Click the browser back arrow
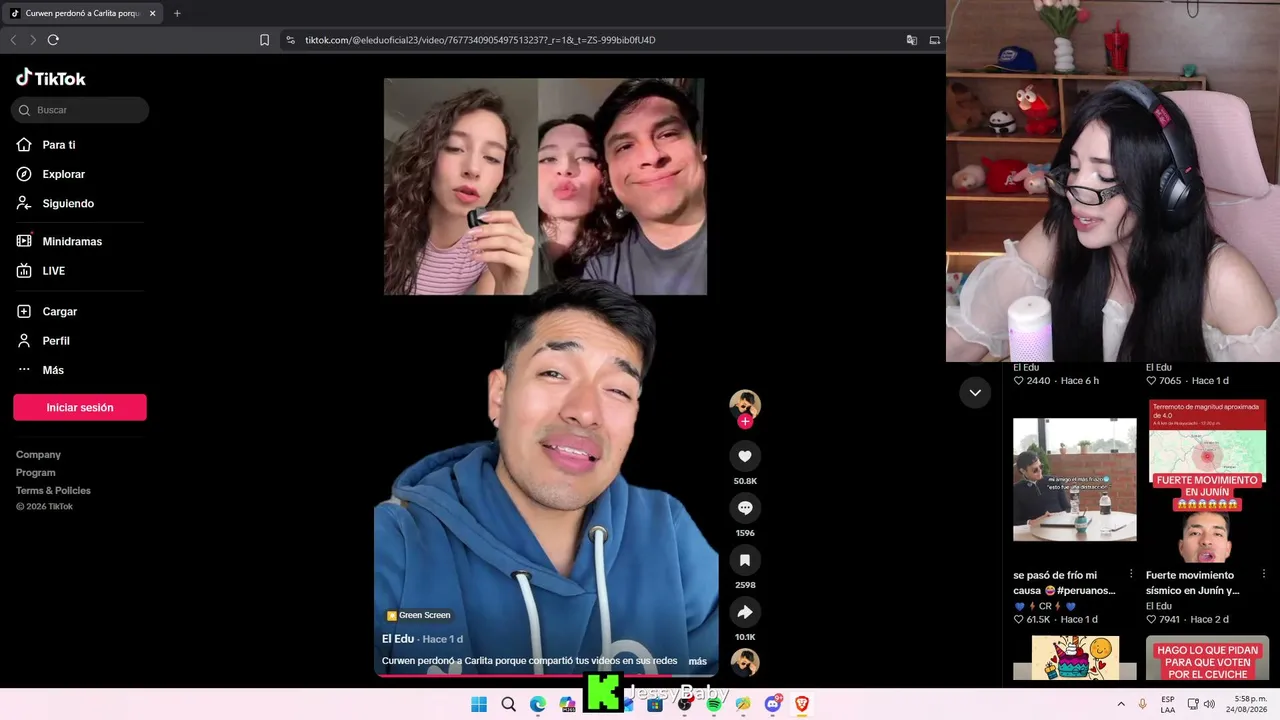The width and height of the screenshot is (1280, 720). point(13,40)
